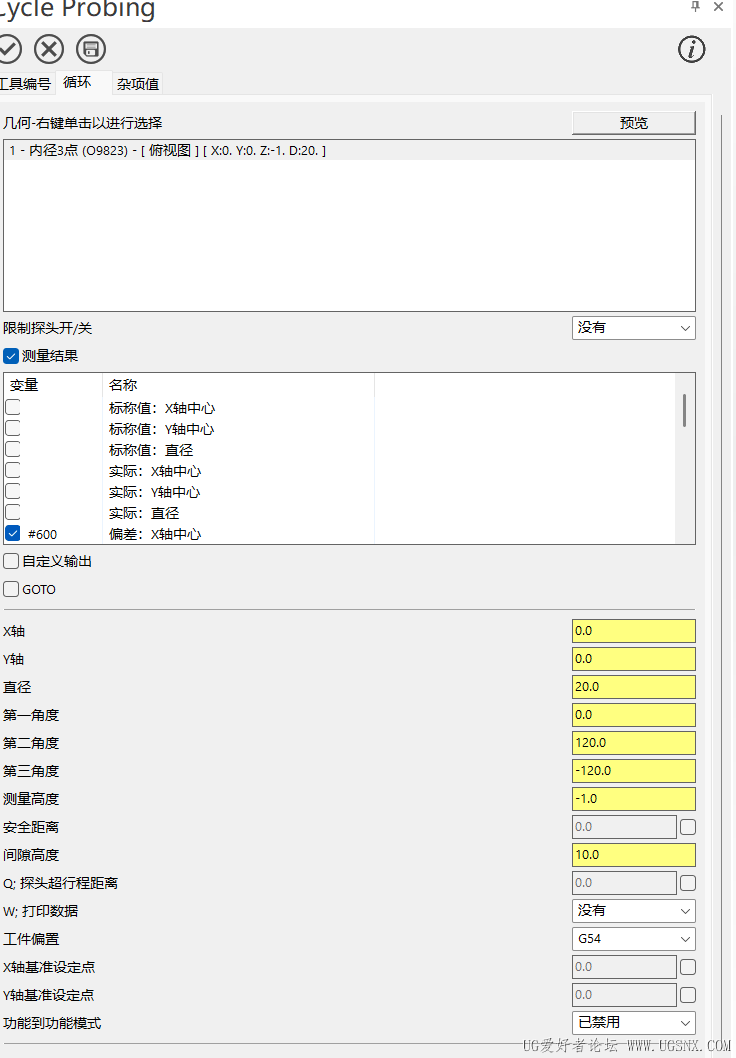Enable the Q; 探头超行程距离 checkbox
736x1058 pixels.
[688, 883]
